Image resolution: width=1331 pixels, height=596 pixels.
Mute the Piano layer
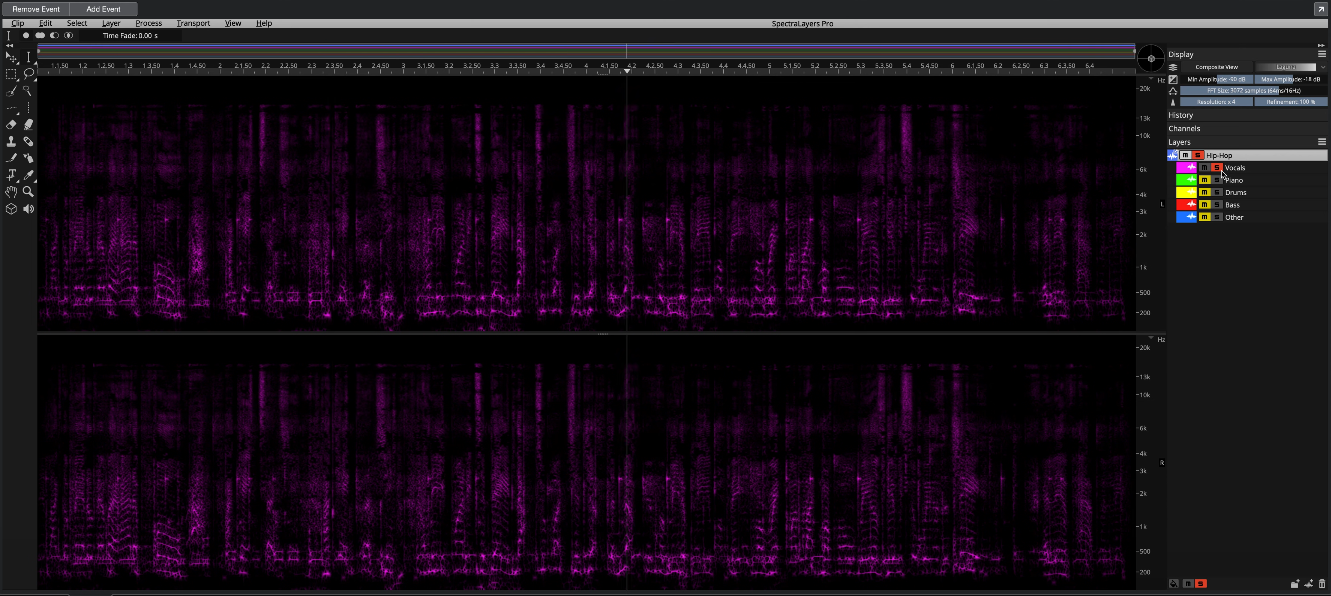(1205, 180)
